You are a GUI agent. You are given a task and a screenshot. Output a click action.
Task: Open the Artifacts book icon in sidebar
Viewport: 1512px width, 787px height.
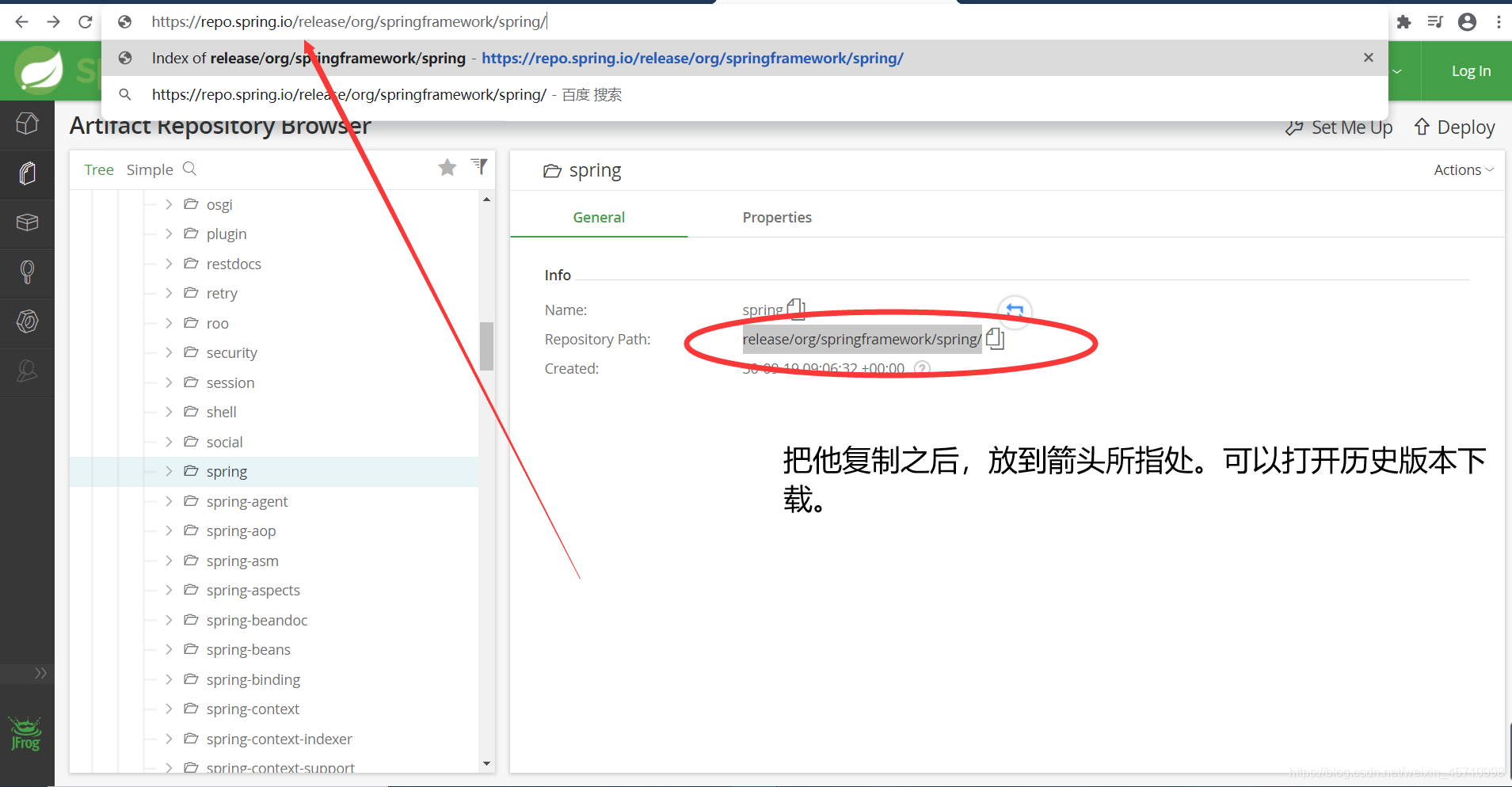click(x=27, y=173)
